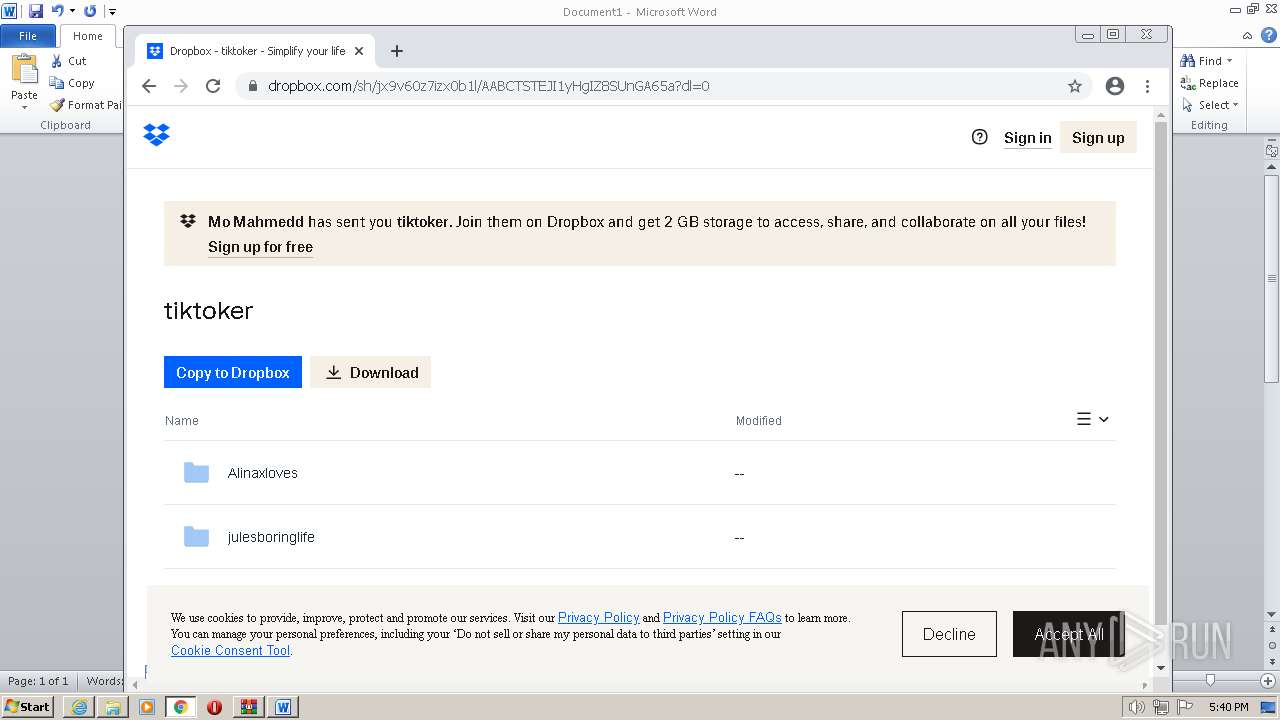This screenshot has height=720, width=1280.
Task: Open a new Chrome tab with plus button
Action: click(x=397, y=51)
